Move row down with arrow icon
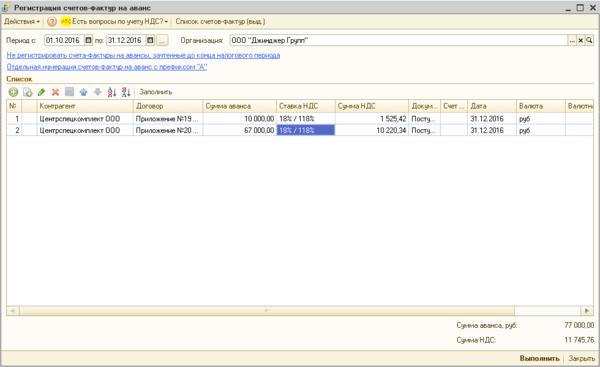This screenshot has width=600, height=367. 98,92
